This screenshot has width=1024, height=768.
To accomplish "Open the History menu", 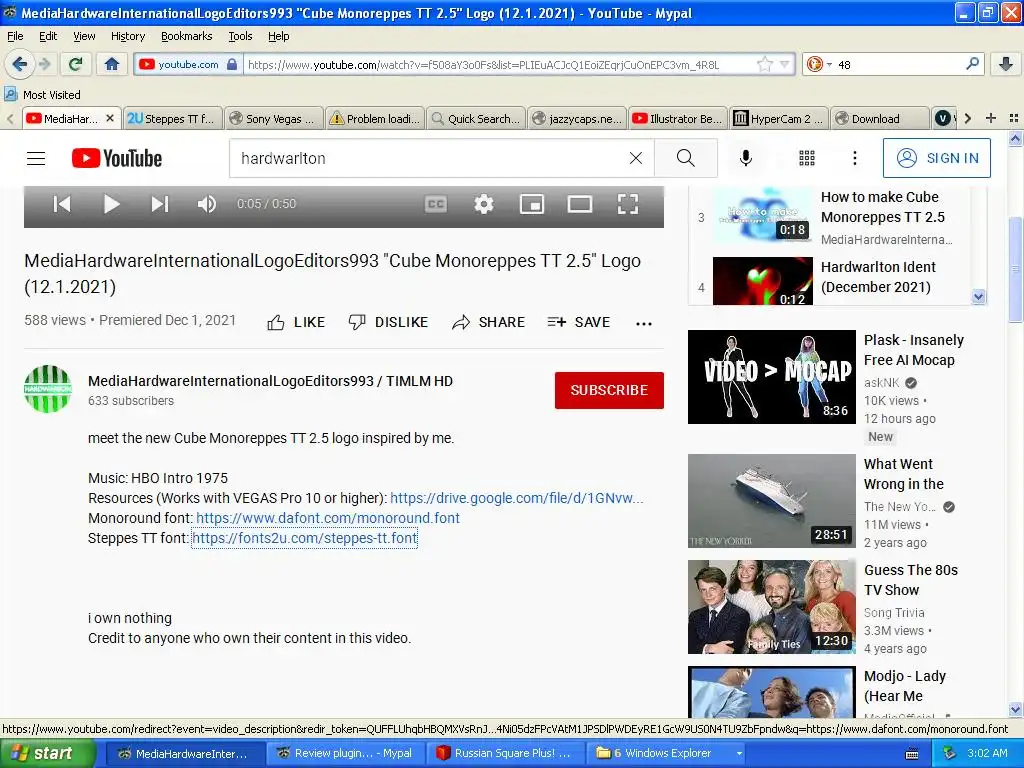I will pos(128,36).
